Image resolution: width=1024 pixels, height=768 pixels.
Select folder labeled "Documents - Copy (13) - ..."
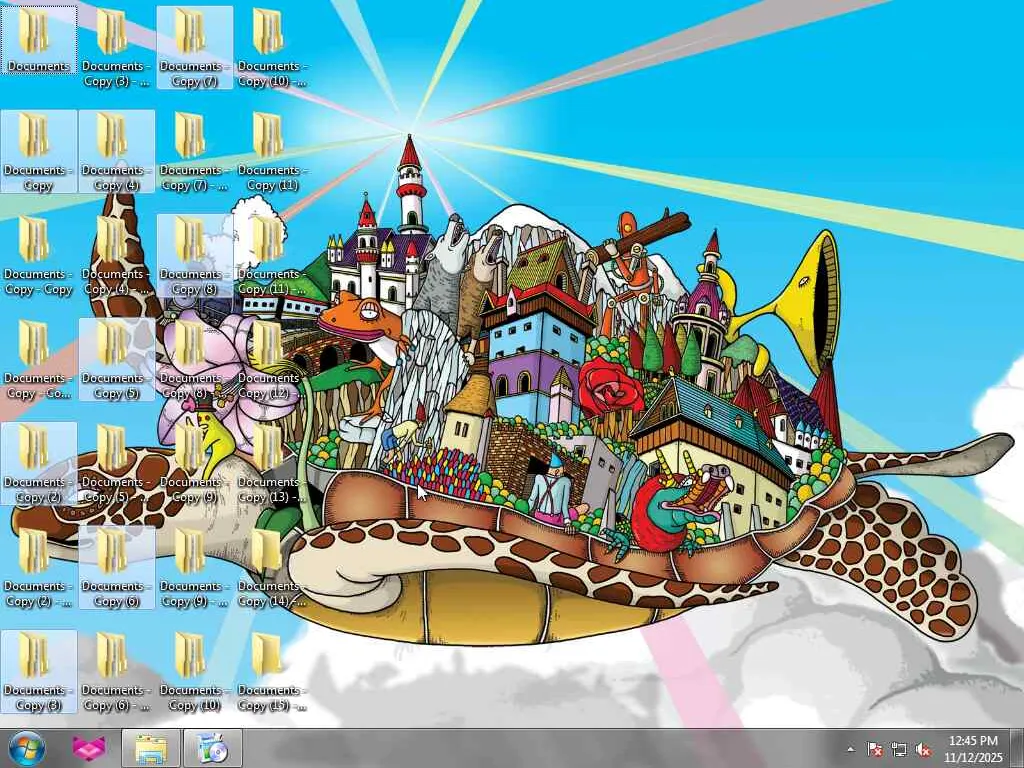pos(272,464)
